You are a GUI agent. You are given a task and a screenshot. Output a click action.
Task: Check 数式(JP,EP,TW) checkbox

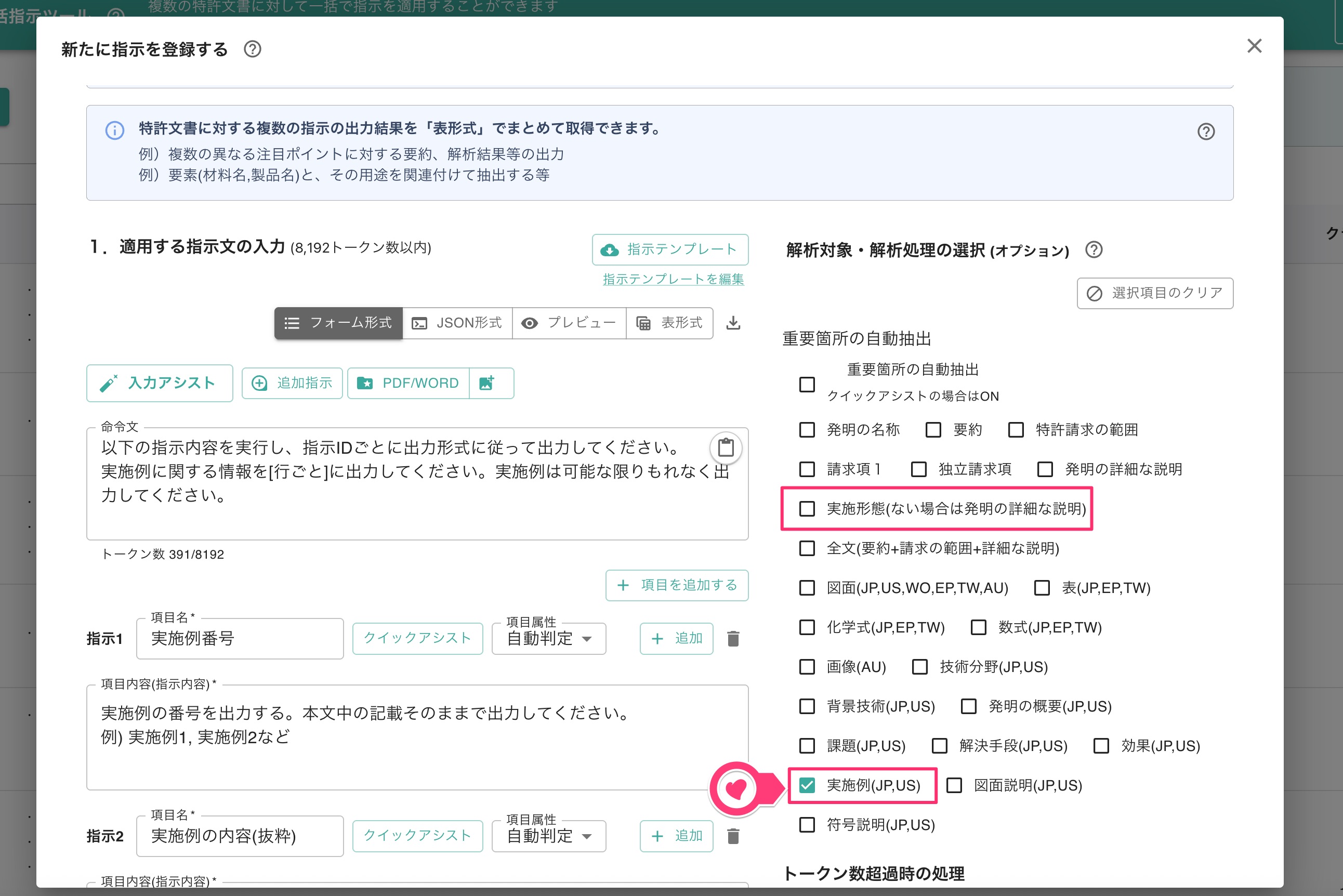[x=978, y=627]
